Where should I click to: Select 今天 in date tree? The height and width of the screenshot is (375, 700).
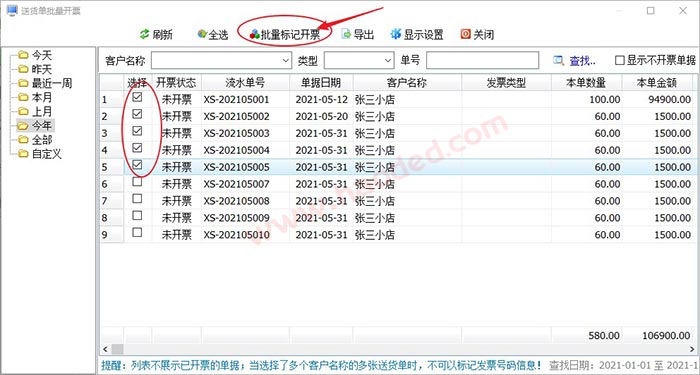pyautogui.click(x=42, y=55)
